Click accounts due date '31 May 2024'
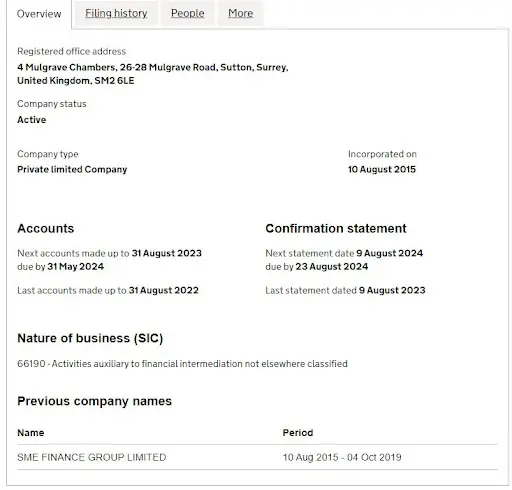The height and width of the screenshot is (490, 512). 76,266
